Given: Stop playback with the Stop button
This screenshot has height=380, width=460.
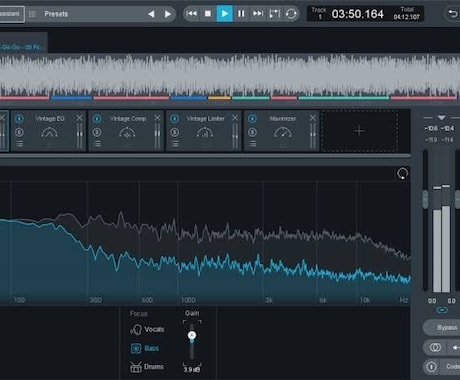Looking at the screenshot, I should tap(208, 14).
